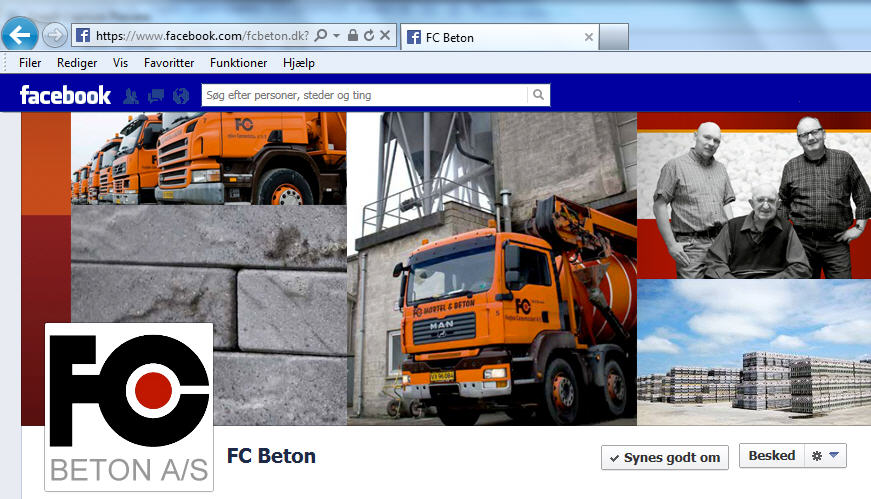Image resolution: width=871 pixels, height=499 pixels.
Task: Click the FC Beton page title
Action: pyautogui.click(x=271, y=456)
